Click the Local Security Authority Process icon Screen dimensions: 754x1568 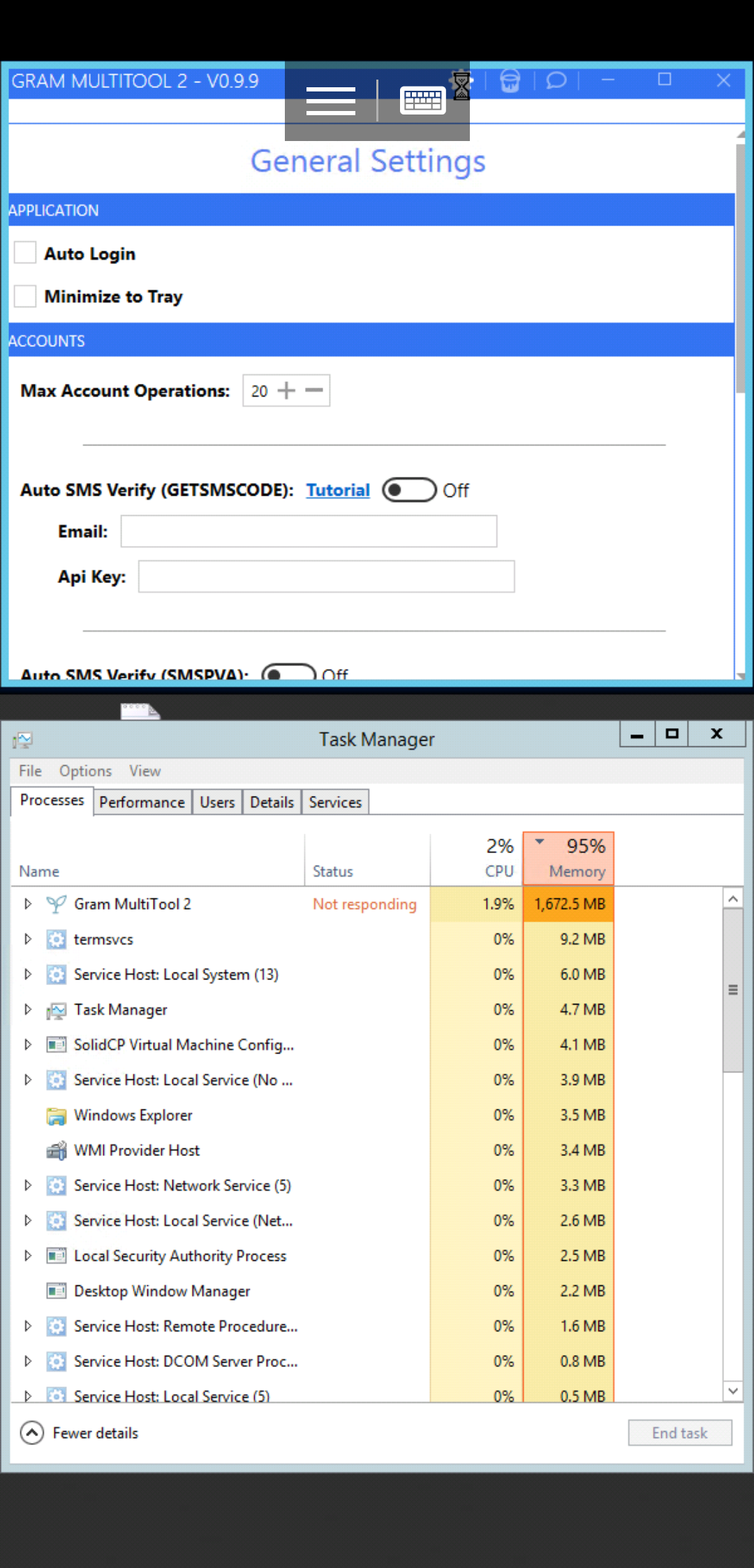point(57,1255)
